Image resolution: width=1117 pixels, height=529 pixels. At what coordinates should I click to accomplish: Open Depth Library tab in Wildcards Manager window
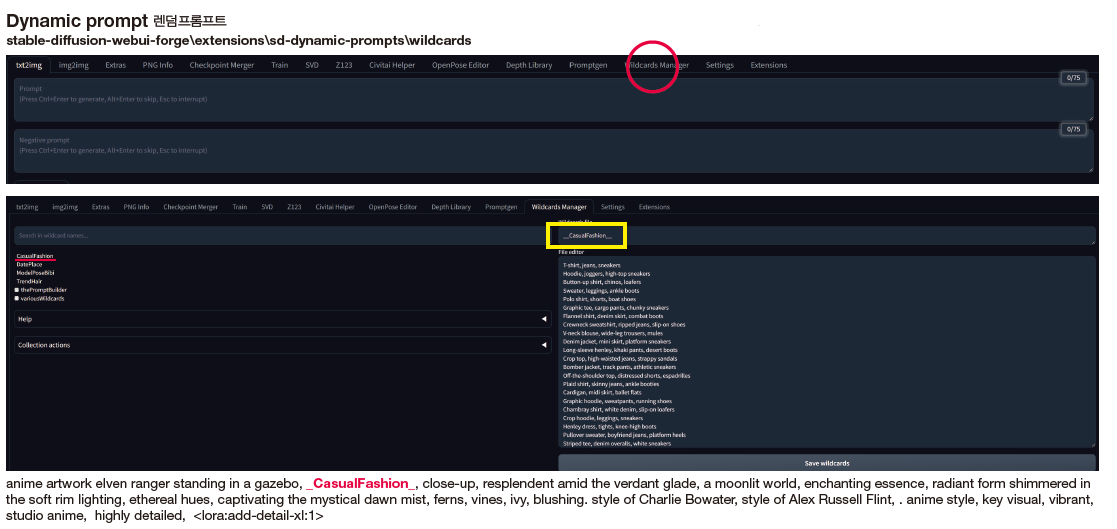coord(451,207)
